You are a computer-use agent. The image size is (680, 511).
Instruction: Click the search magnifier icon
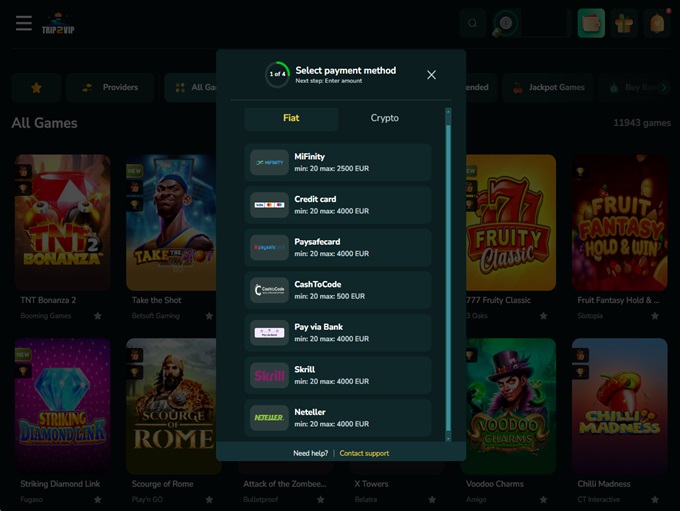tap(473, 23)
